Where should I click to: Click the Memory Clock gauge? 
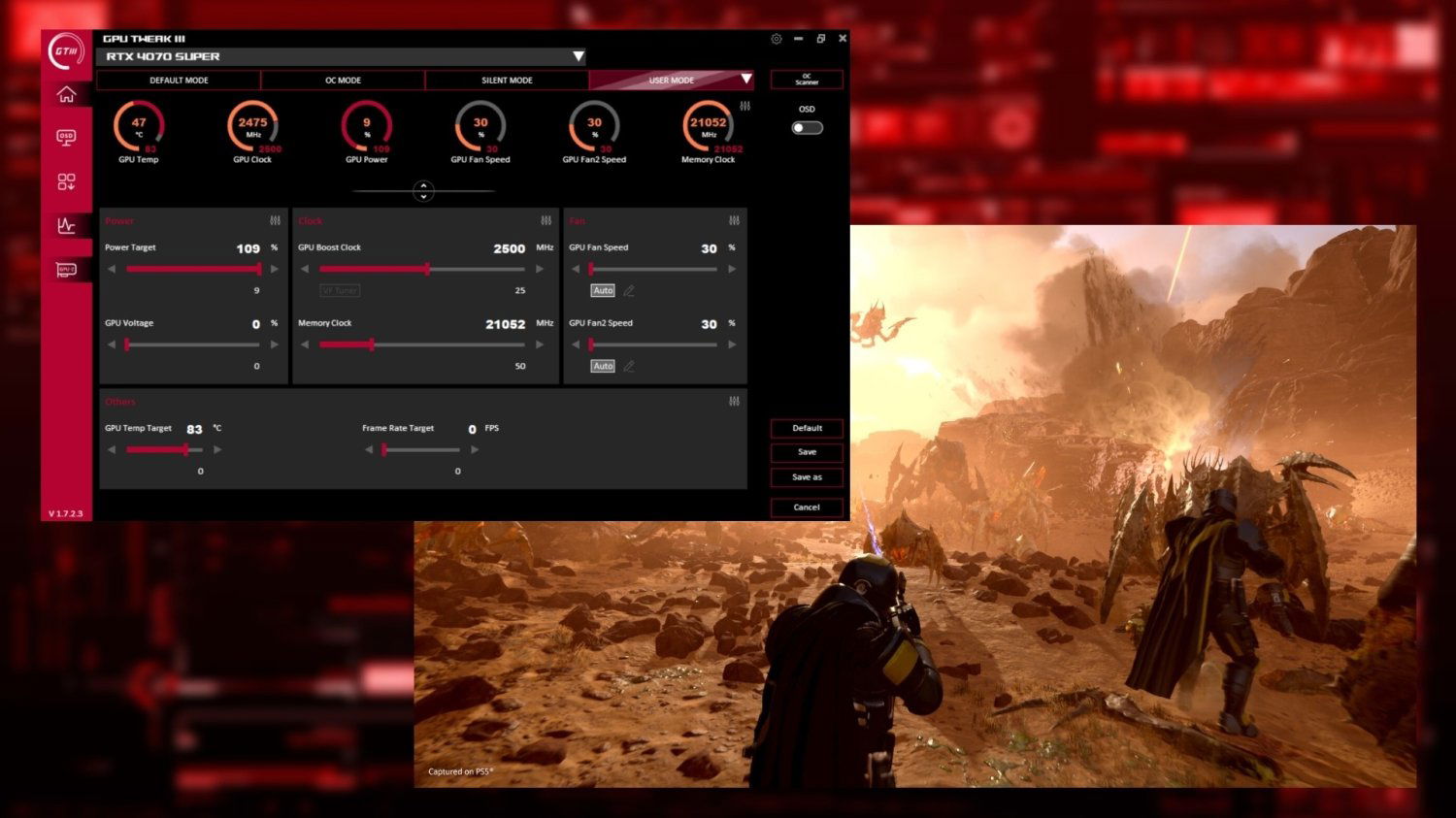tap(709, 126)
